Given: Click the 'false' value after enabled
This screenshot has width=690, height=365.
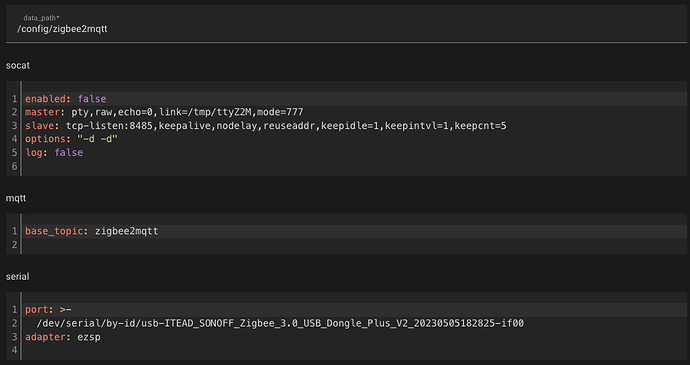Looking at the screenshot, I should pos(92,99).
